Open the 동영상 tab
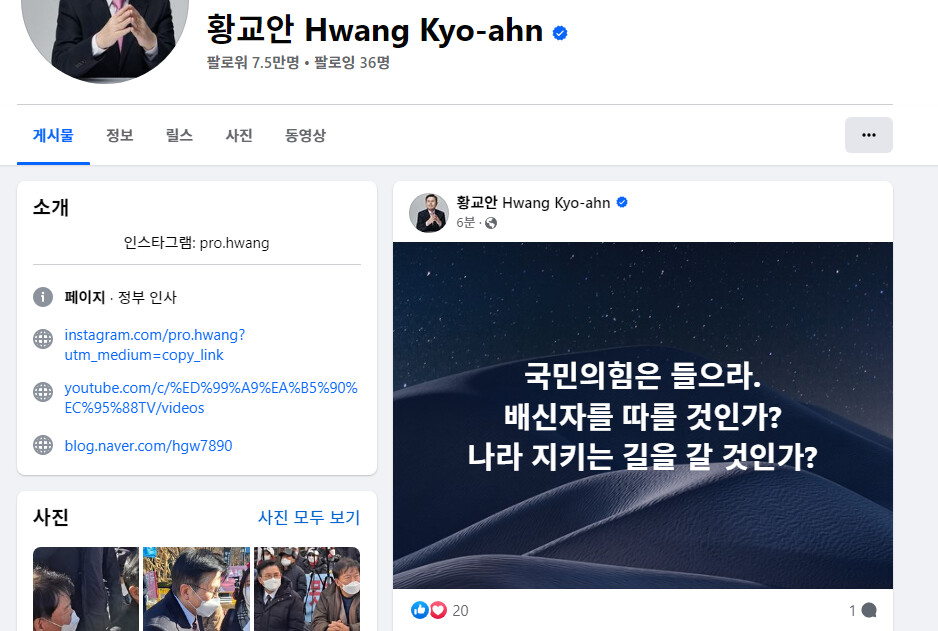Image resolution: width=938 pixels, height=631 pixels. coord(305,135)
